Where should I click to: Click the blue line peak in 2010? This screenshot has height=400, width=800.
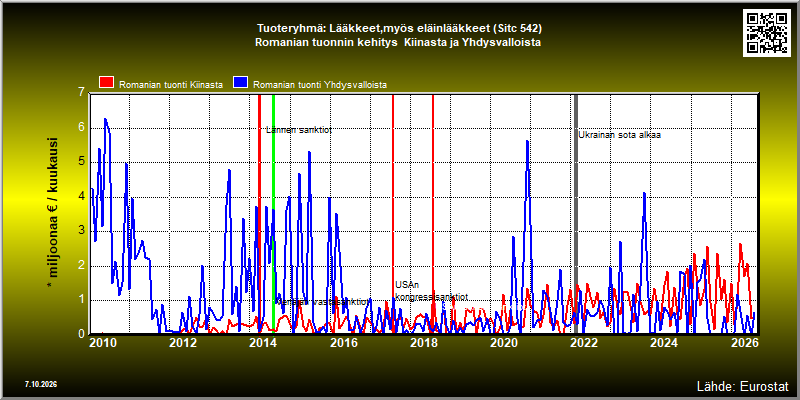[x=105, y=119]
